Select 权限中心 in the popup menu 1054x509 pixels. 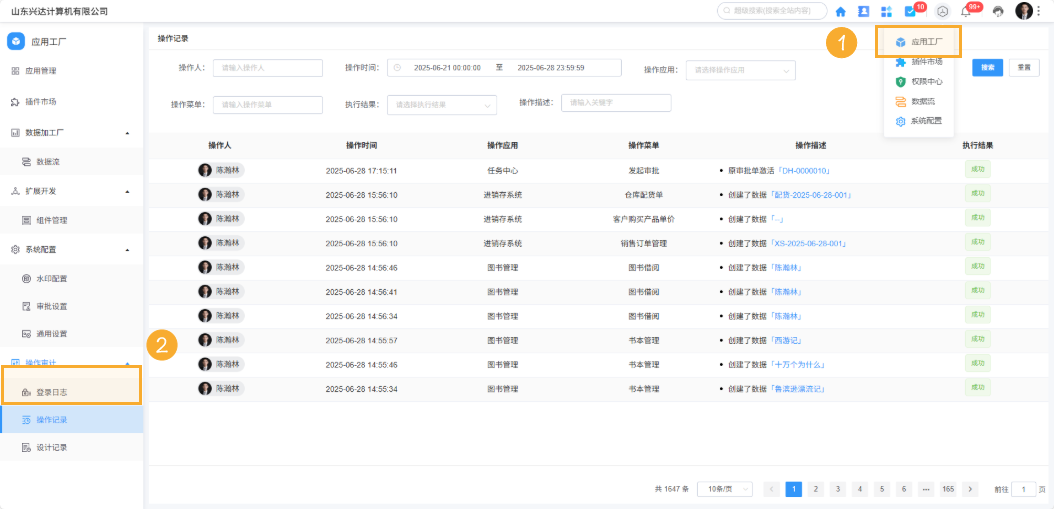[919, 82]
